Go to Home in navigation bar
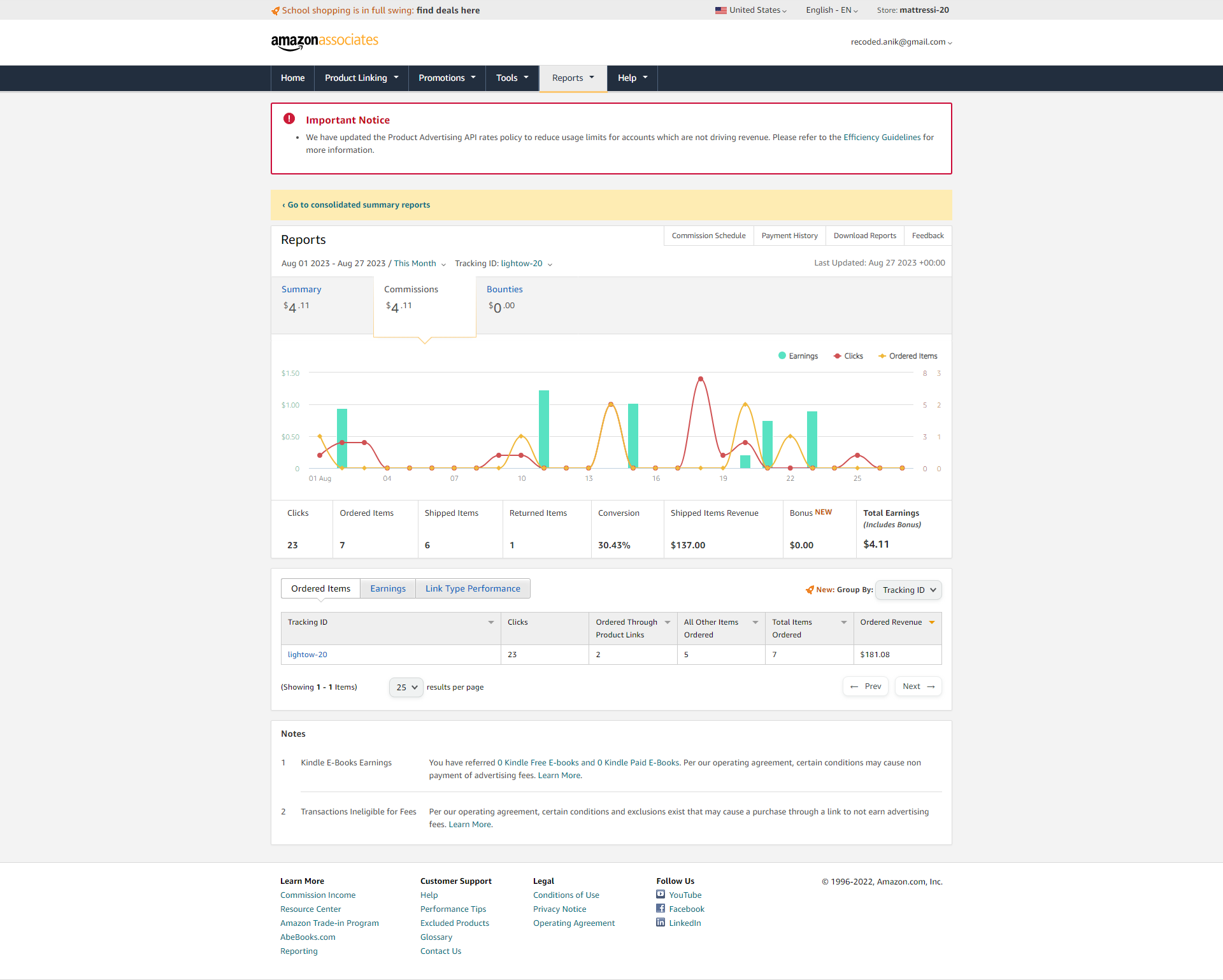 pos(292,78)
